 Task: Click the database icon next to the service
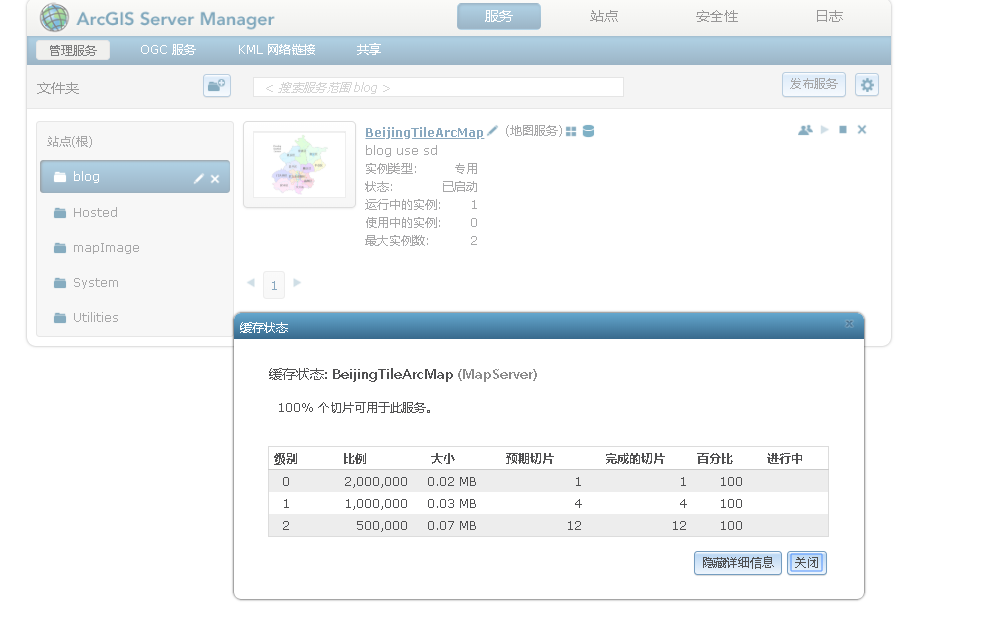(x=589, y=131)
